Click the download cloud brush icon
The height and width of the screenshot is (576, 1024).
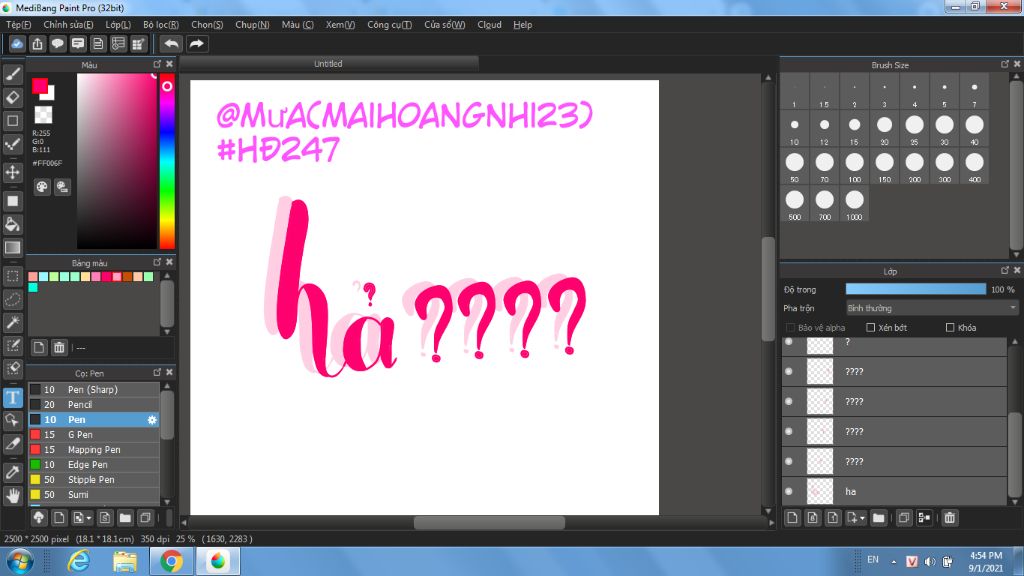[x=39, y=518]
